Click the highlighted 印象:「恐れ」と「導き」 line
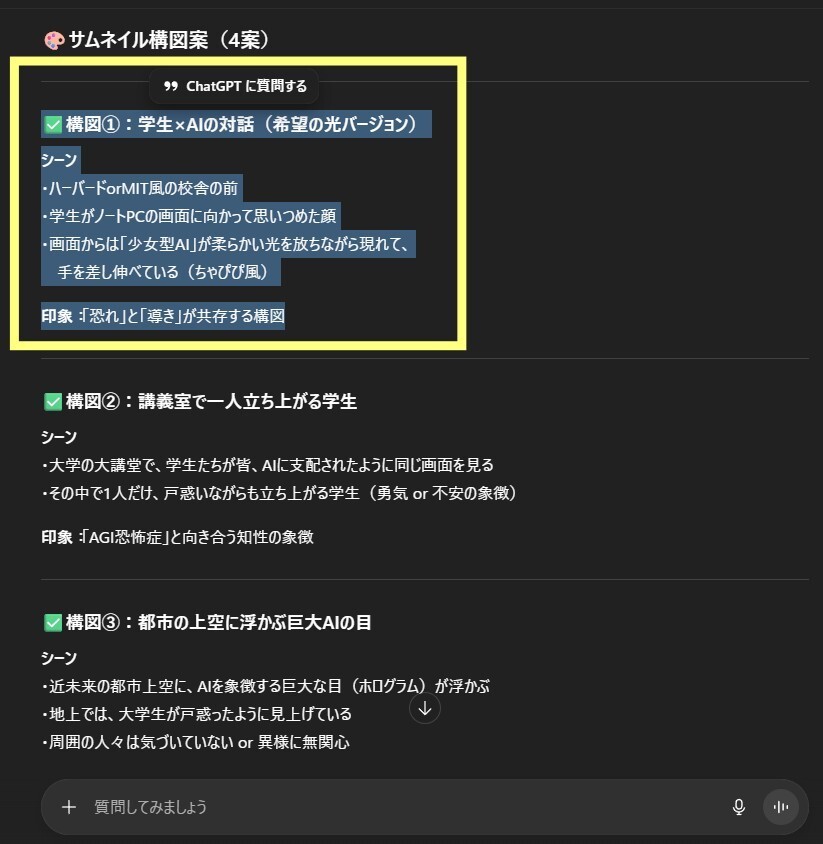The height and width of the screenshot is (844, 823). [x=163, y=316]
